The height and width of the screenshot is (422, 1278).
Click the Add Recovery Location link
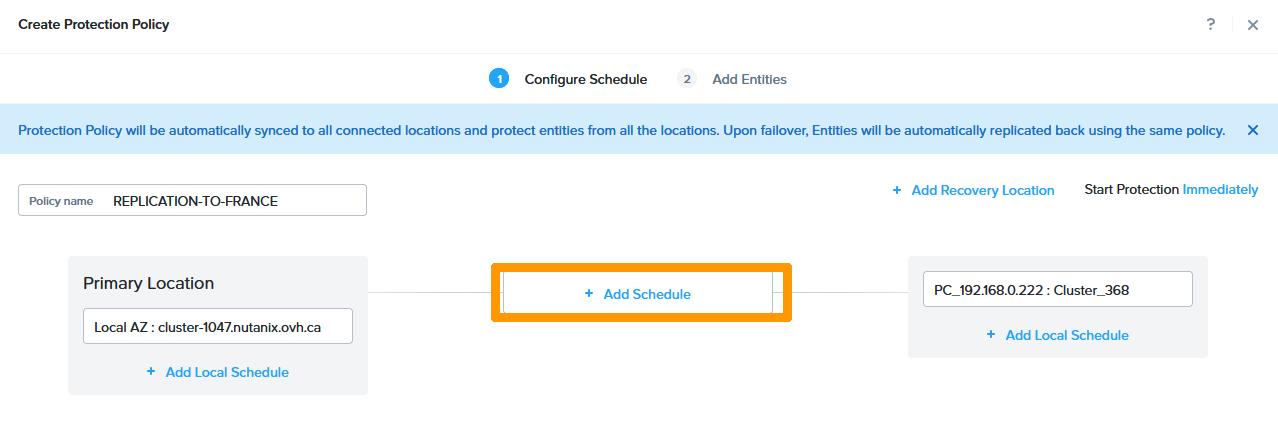click(983, 190)
